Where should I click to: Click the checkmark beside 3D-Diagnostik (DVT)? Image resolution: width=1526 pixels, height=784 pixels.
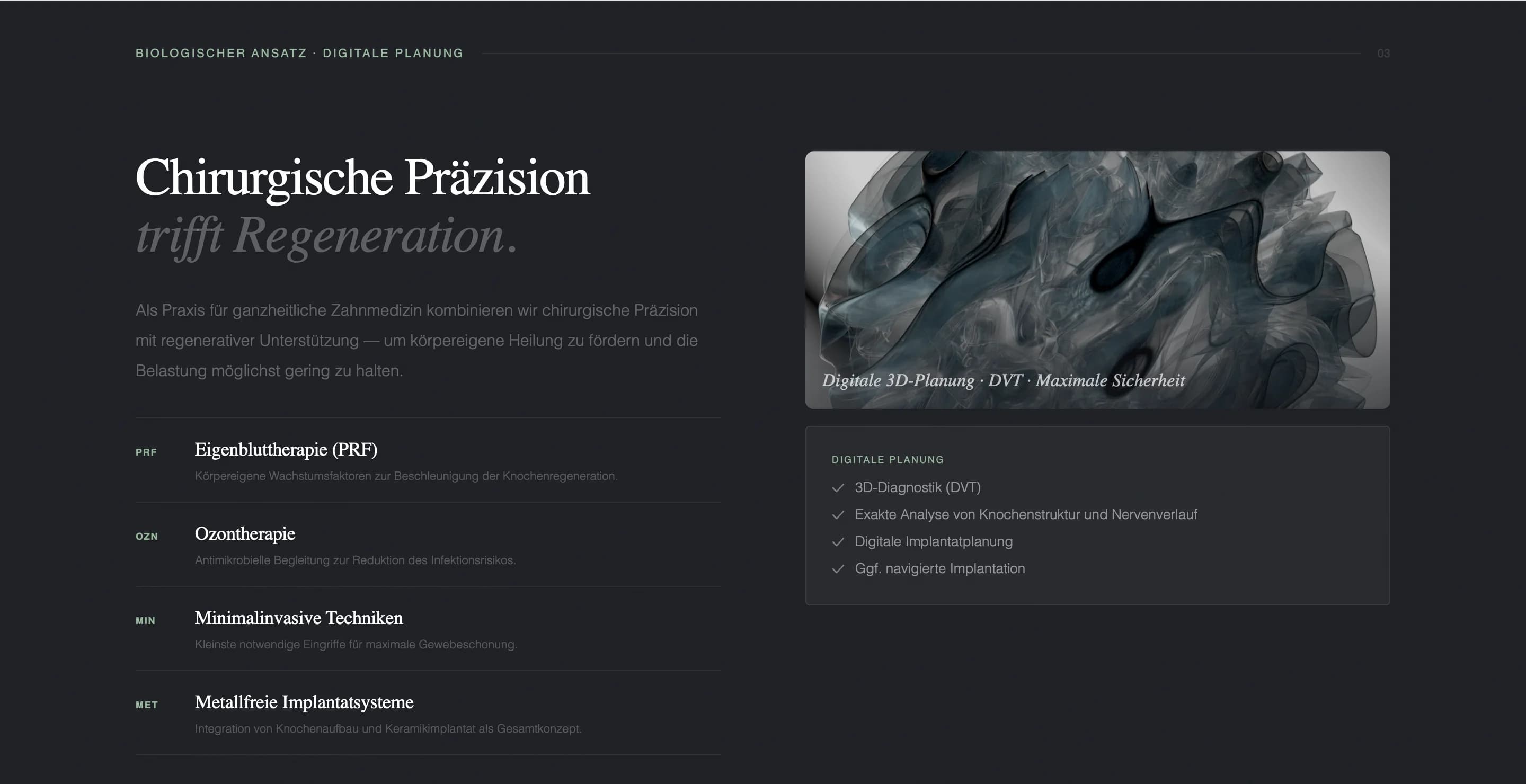(x=838, y=488)
